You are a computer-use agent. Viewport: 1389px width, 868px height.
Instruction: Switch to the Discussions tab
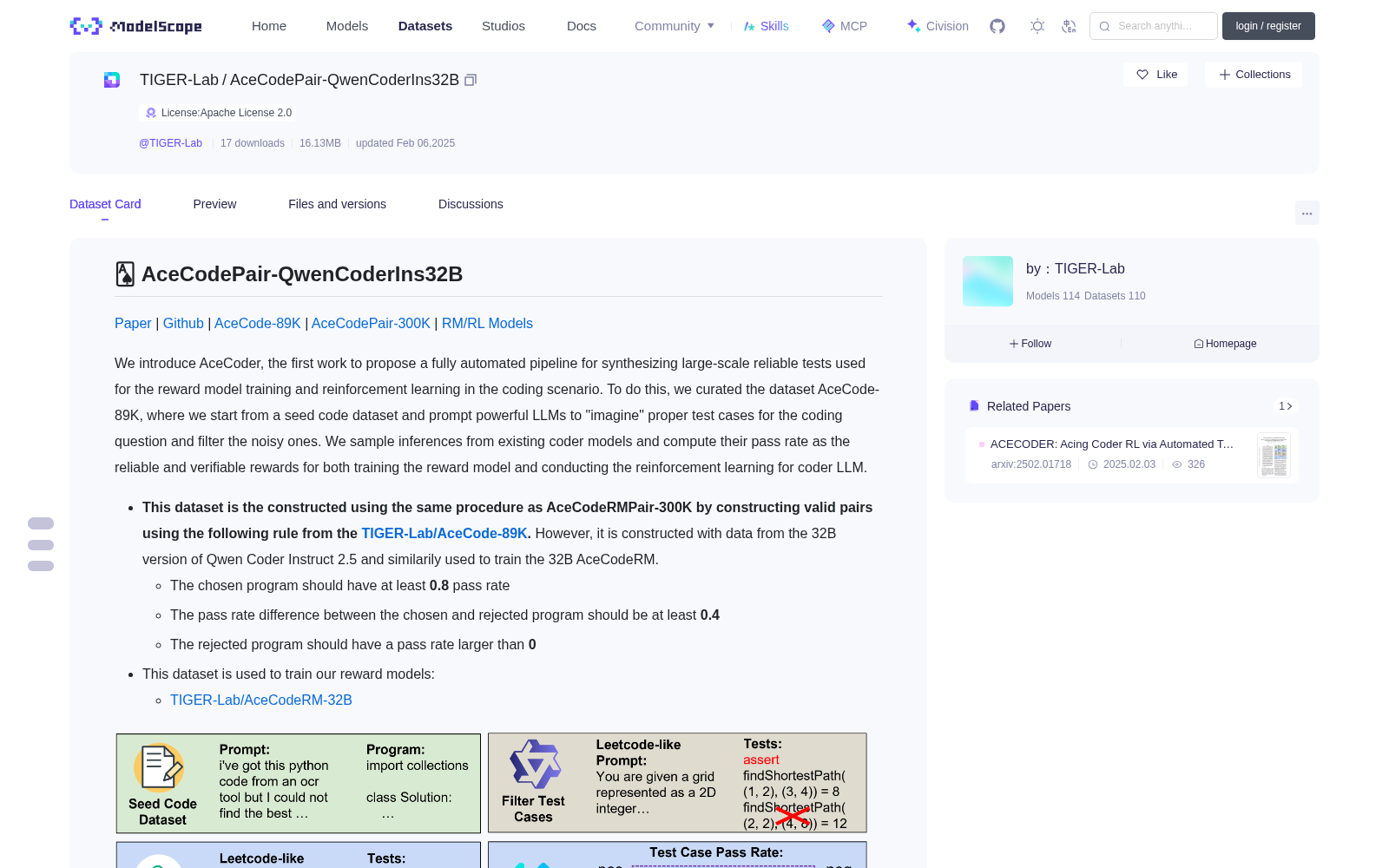point(471,204)
